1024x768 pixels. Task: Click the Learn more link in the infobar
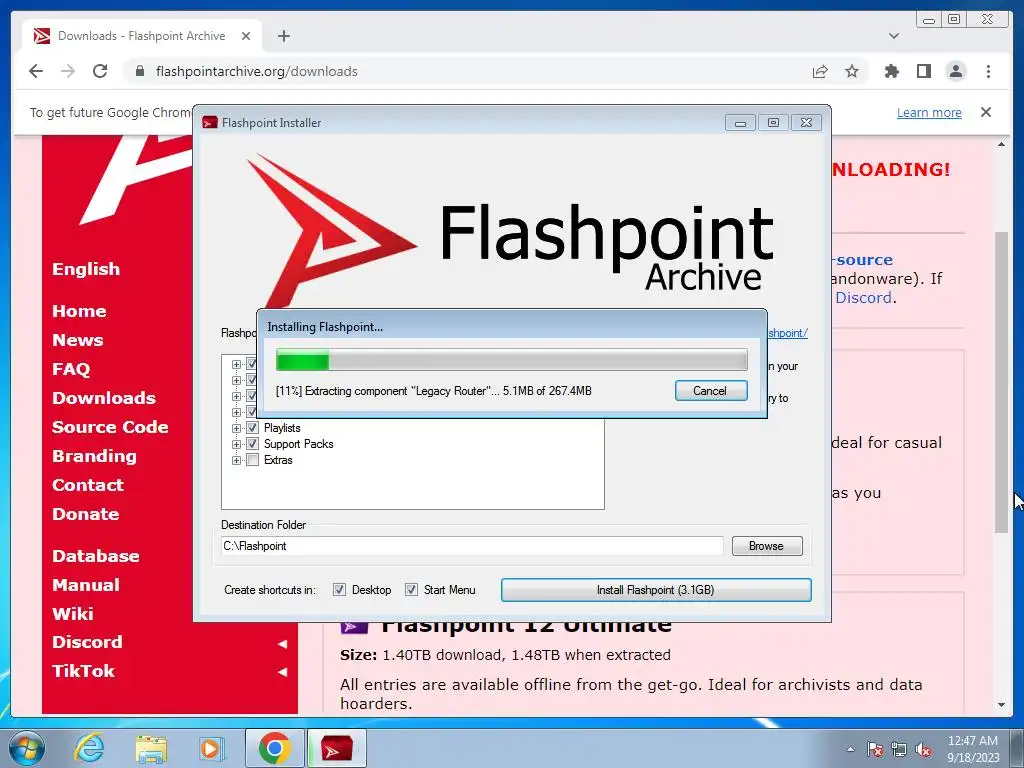(x=929, y=112)
